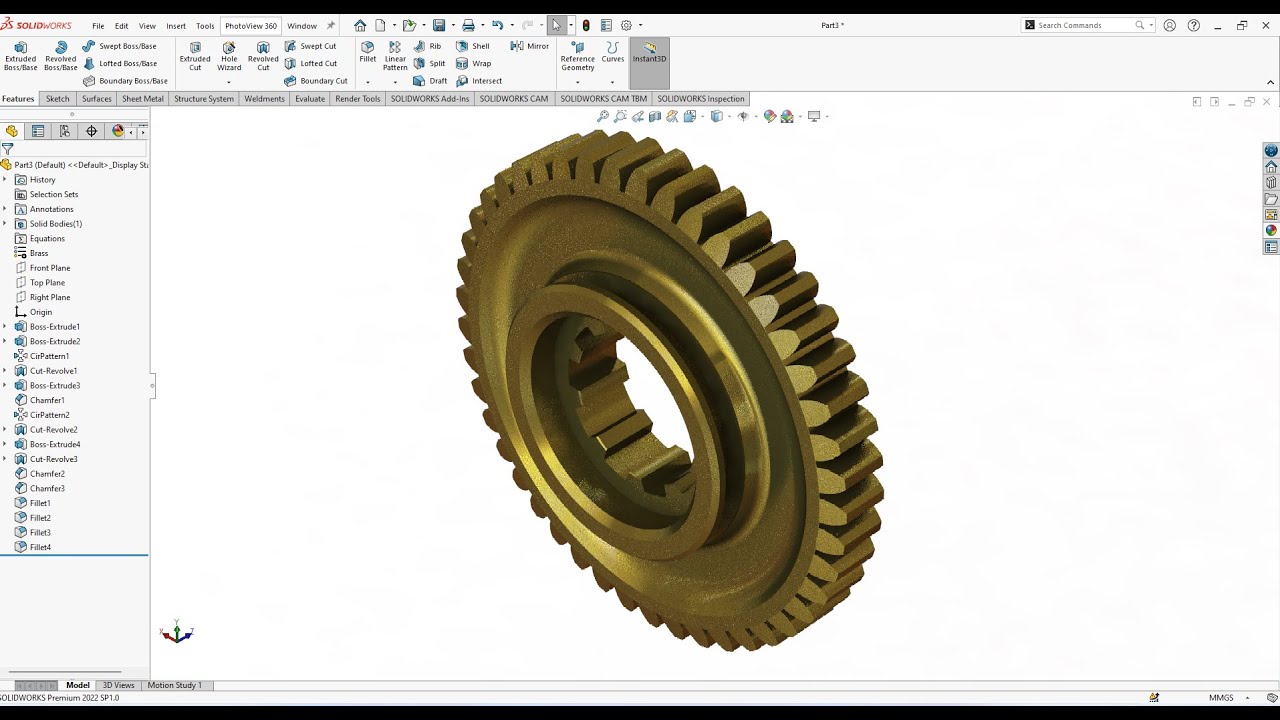Switch to Render Tools tab
Viewport: 1280px width, 720px height.
click(x=358, y=99)
